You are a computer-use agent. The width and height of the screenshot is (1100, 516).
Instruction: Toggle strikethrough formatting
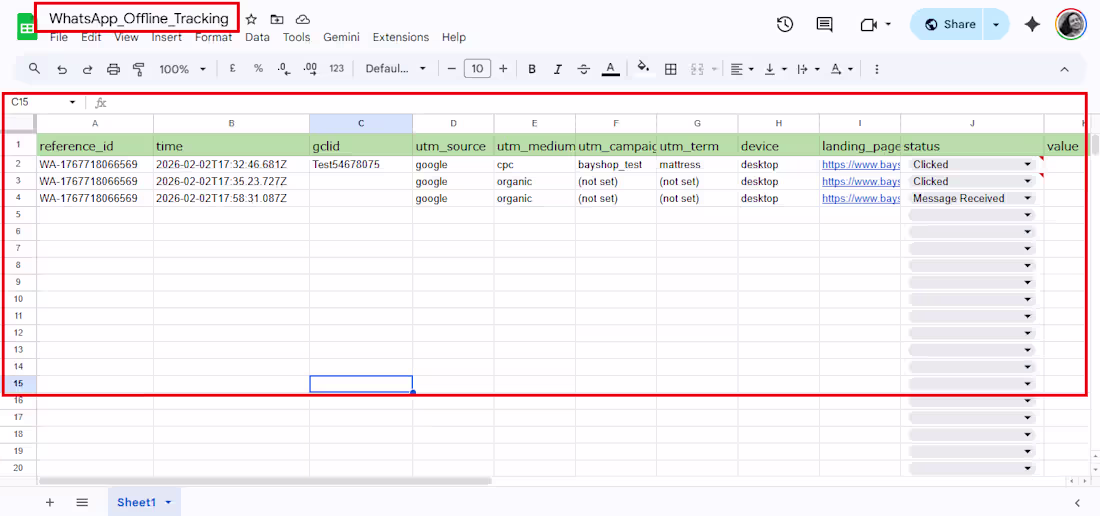coord(584,69)
